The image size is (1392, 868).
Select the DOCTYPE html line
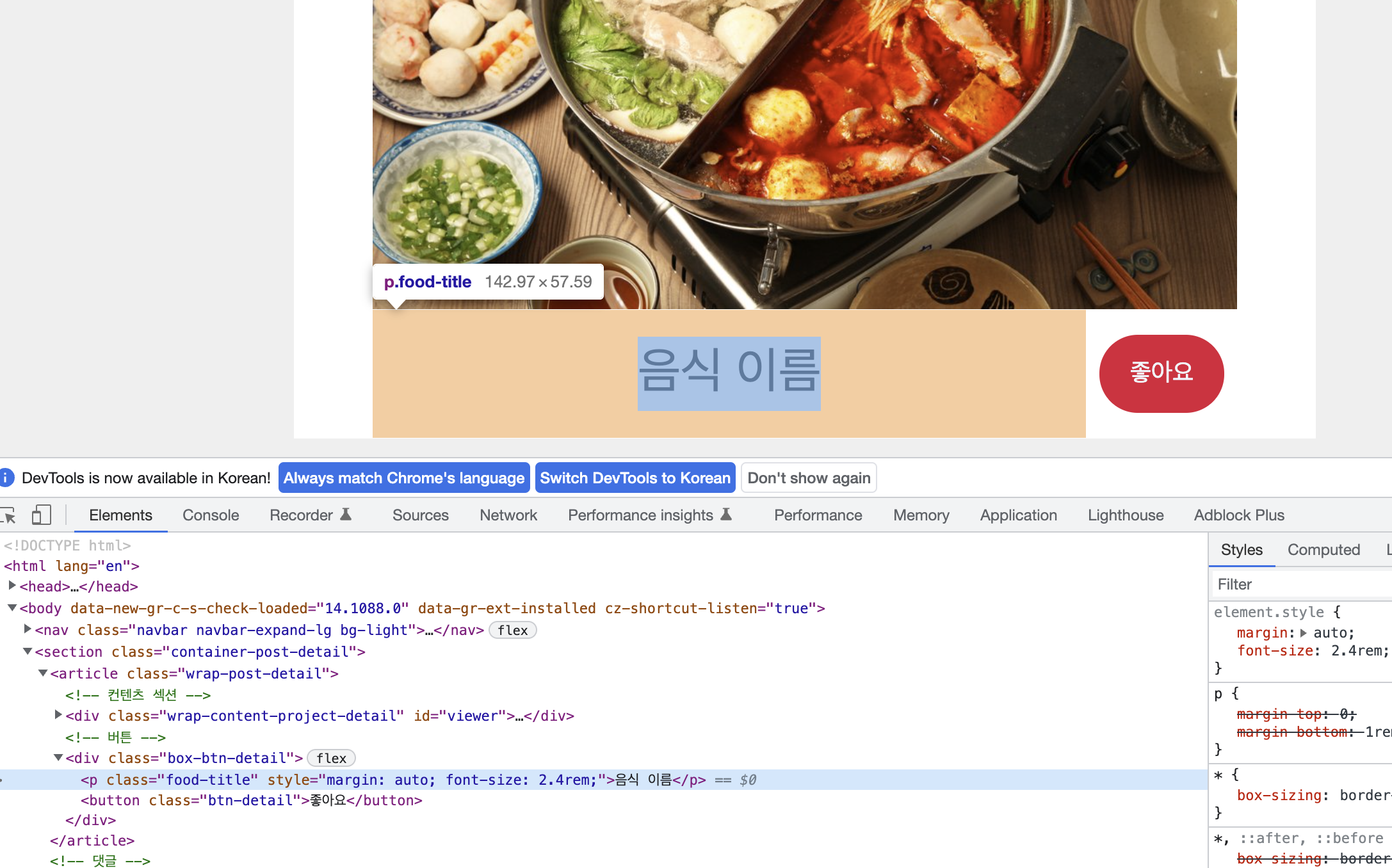coord(67,545)
